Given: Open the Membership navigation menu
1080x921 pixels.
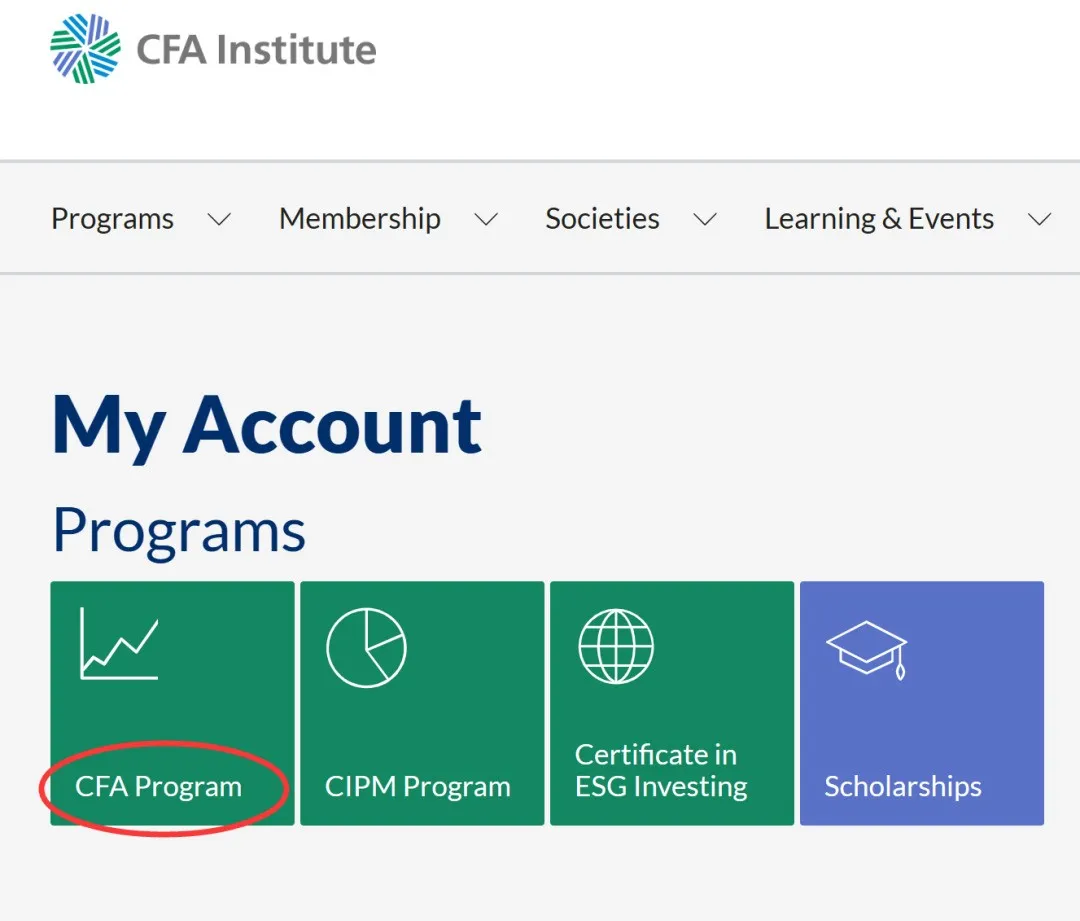Looking at the screenshot, I should 359,219.
